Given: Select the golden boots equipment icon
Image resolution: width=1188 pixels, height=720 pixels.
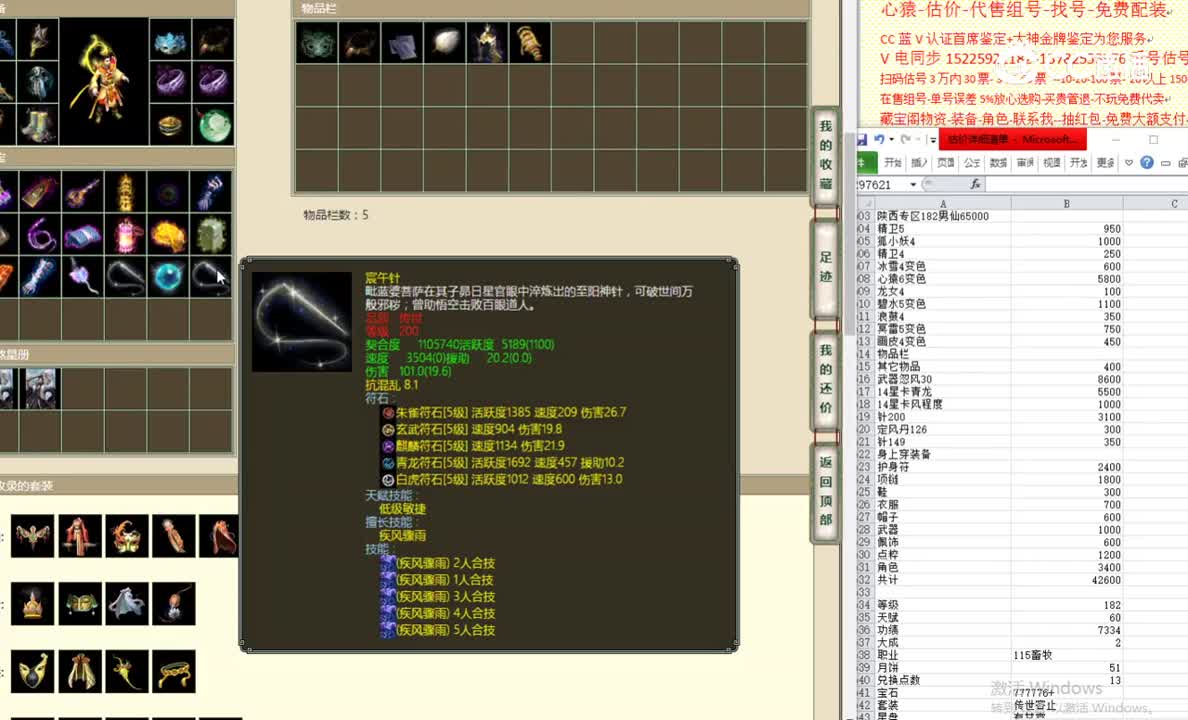Looking at the screenshot, I should coord(38,124).
